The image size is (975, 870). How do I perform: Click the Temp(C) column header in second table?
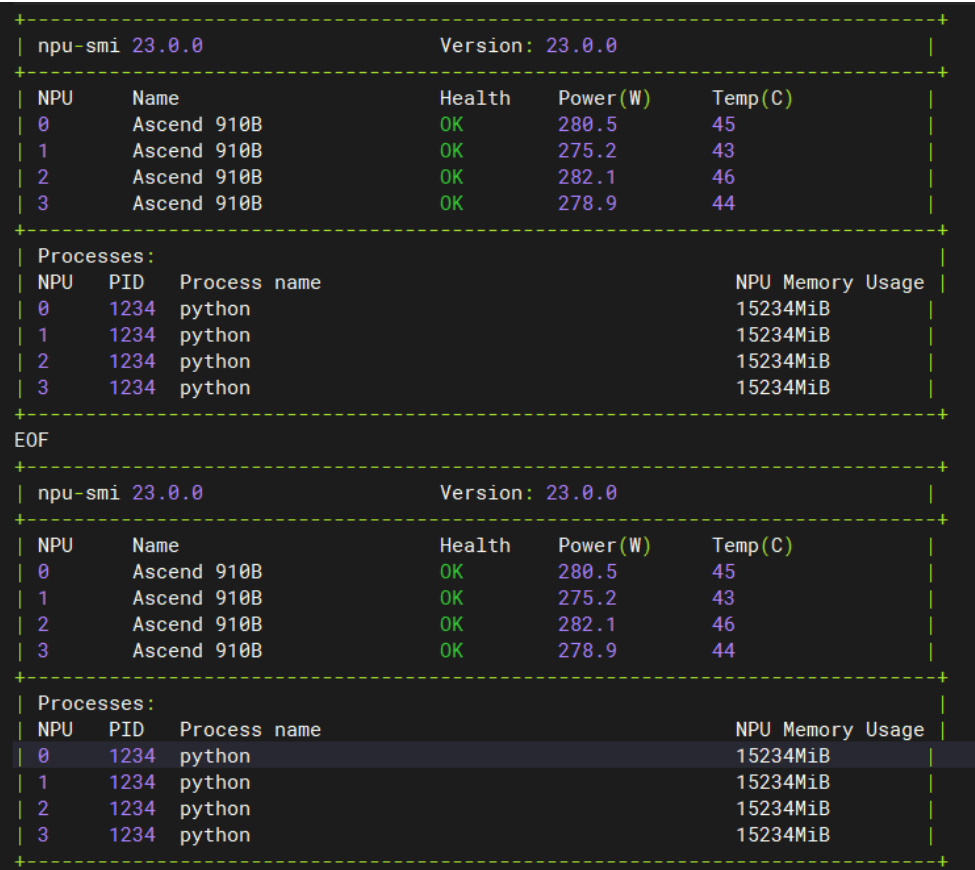click(752, 545)
